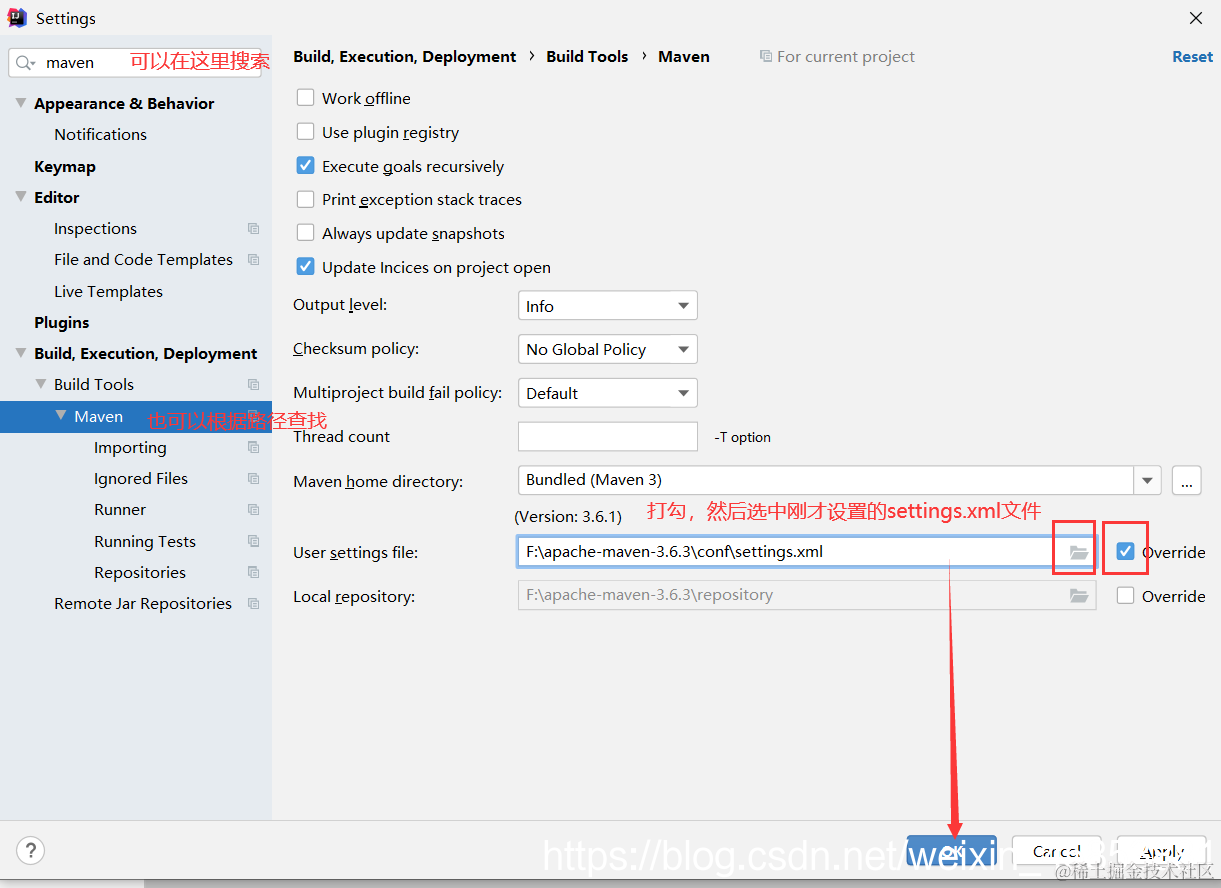Click the OK button
The image size is (1221, 888).
coord(951,851)
